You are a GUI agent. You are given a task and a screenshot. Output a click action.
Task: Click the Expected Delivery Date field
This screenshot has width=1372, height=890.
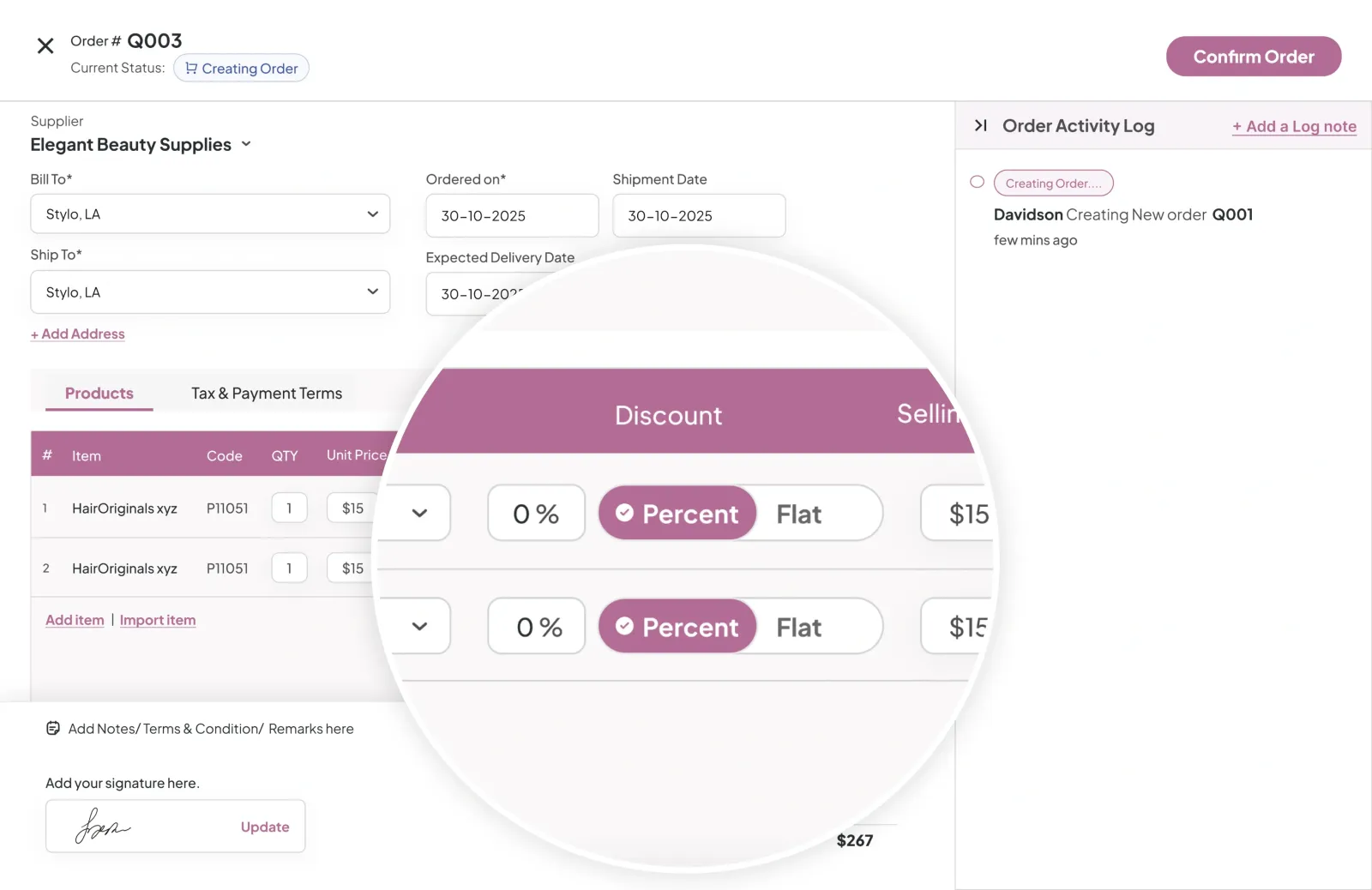pos(480,294)
